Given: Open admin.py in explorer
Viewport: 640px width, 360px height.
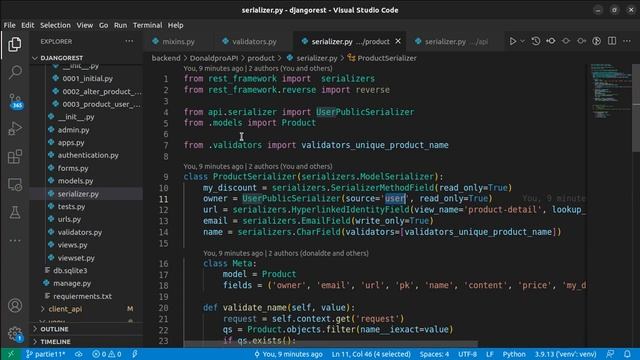Looking at the screenshot, I should [86, 130].
